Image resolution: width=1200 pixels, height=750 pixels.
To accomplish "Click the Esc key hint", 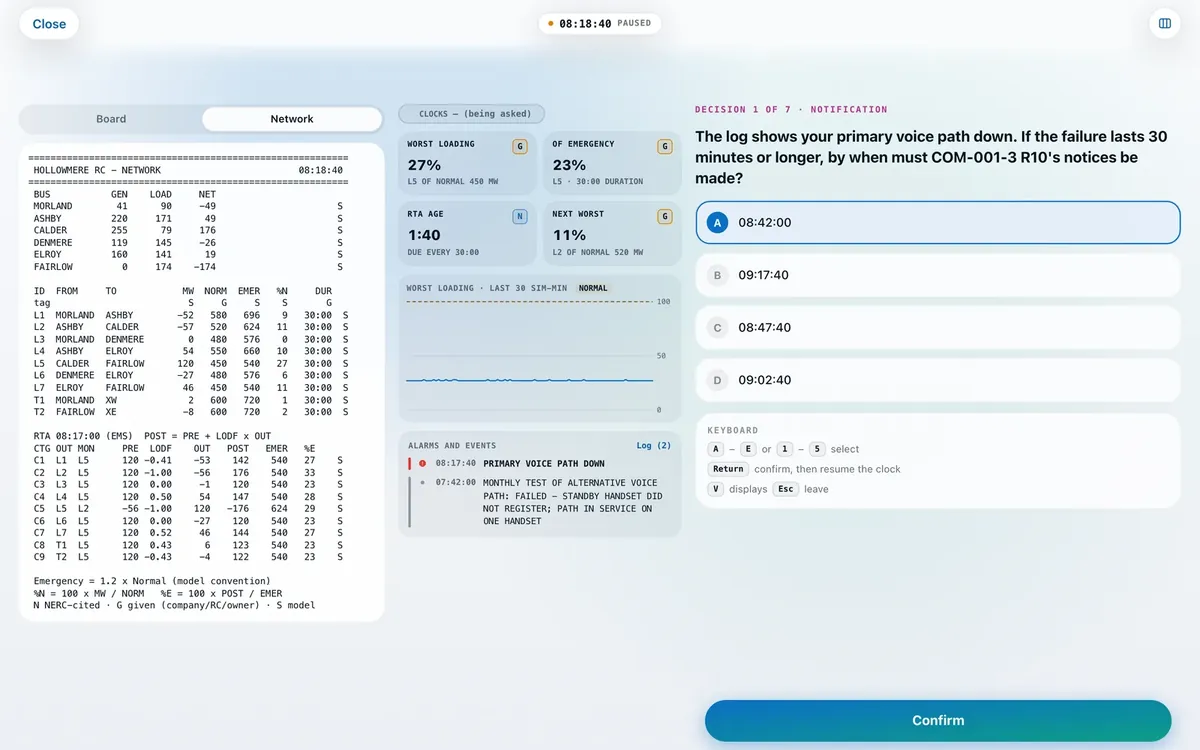I will coord(786,489).
